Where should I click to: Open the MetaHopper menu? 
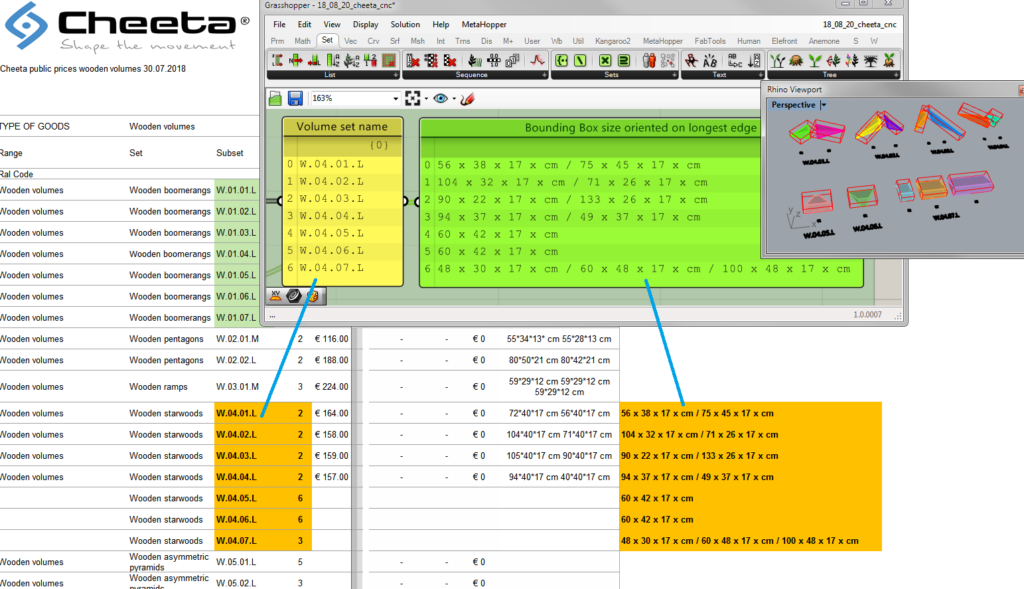pyautogui.click(x=484, y=24)
